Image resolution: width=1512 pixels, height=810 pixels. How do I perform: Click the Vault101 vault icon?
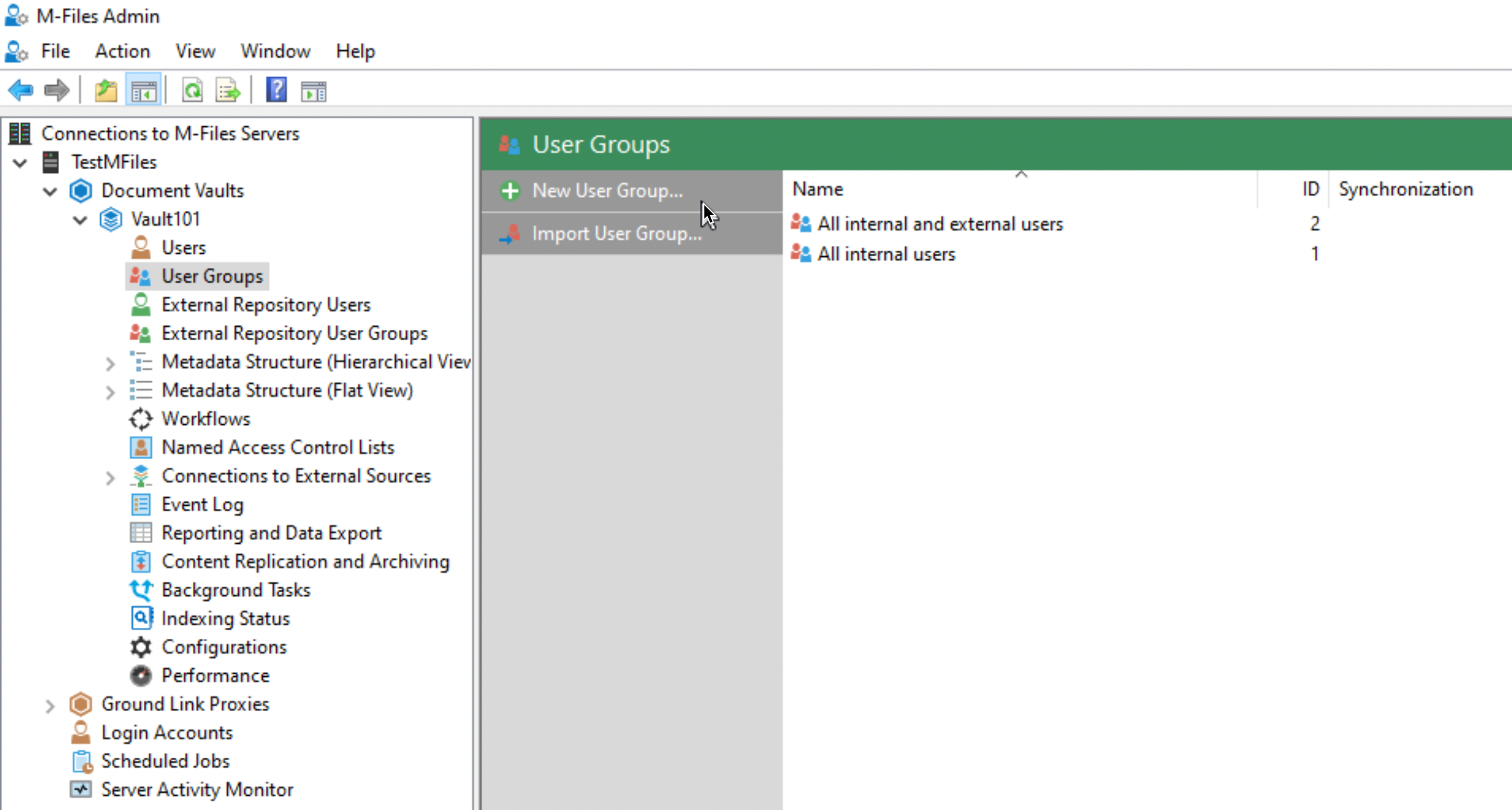111,219
